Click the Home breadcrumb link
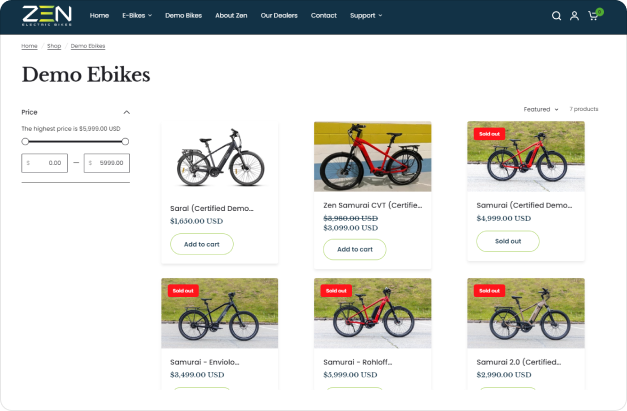 (x=29, y=46)
